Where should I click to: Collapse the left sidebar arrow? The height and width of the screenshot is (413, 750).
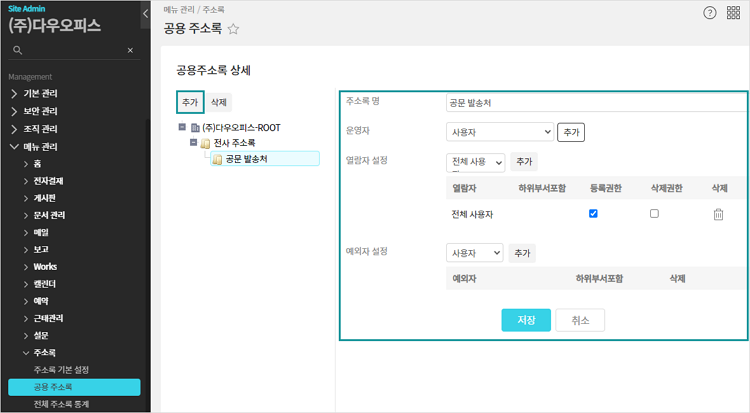click(146, 14)
